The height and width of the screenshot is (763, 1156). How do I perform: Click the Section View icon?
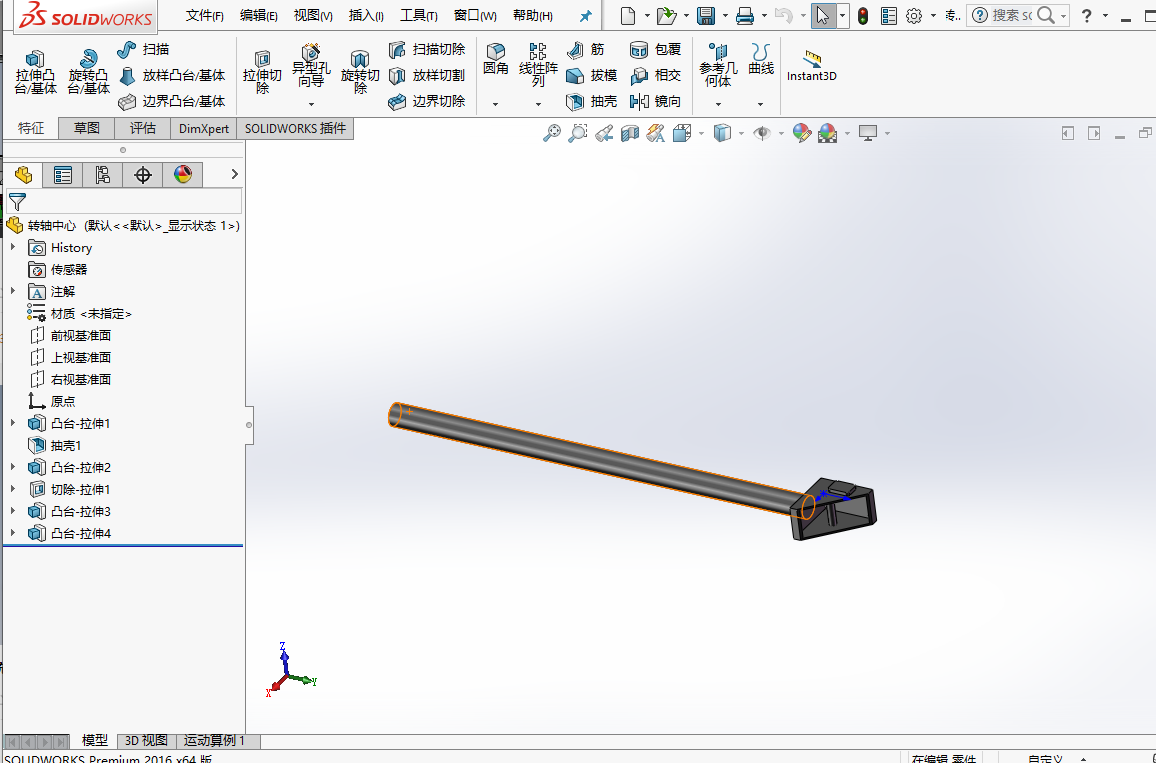click(x=630, y=133)
